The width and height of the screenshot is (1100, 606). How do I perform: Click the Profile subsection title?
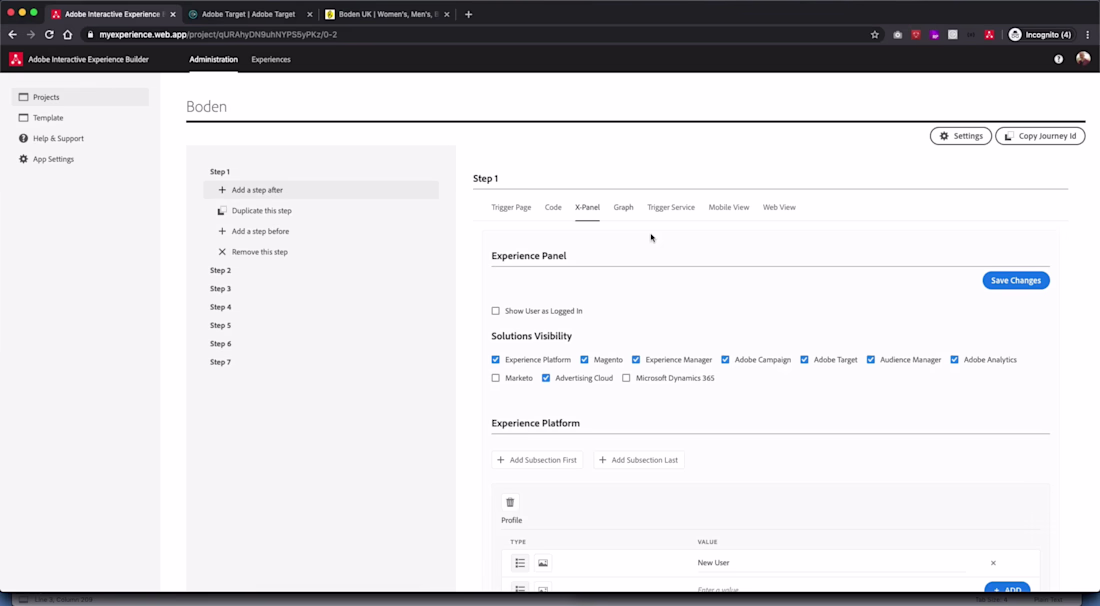511,520
